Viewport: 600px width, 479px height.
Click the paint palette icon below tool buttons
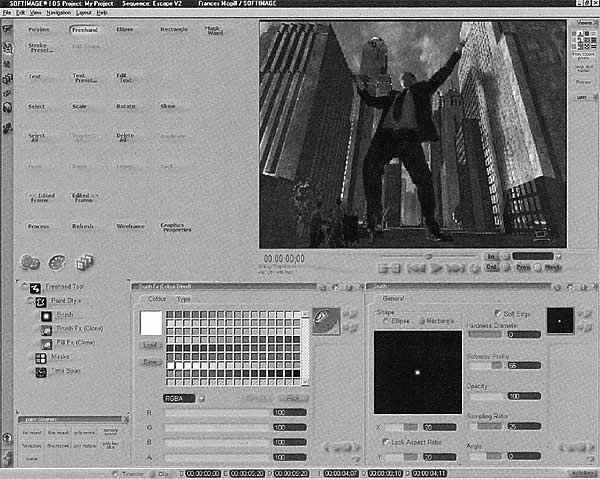[56, 263]
